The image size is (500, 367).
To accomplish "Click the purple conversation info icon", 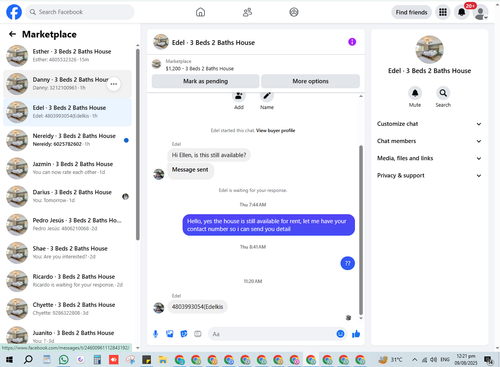I will pyautogui.click(x=352, y=42).
